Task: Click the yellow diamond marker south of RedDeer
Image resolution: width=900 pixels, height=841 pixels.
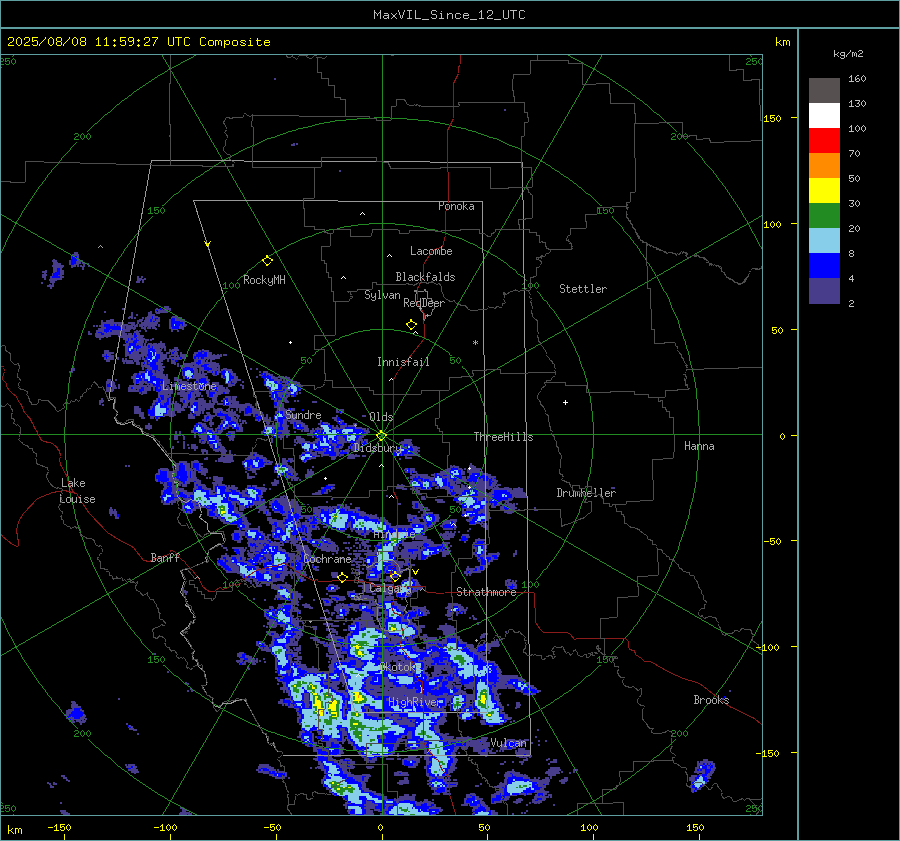Action: click(411, 325)
